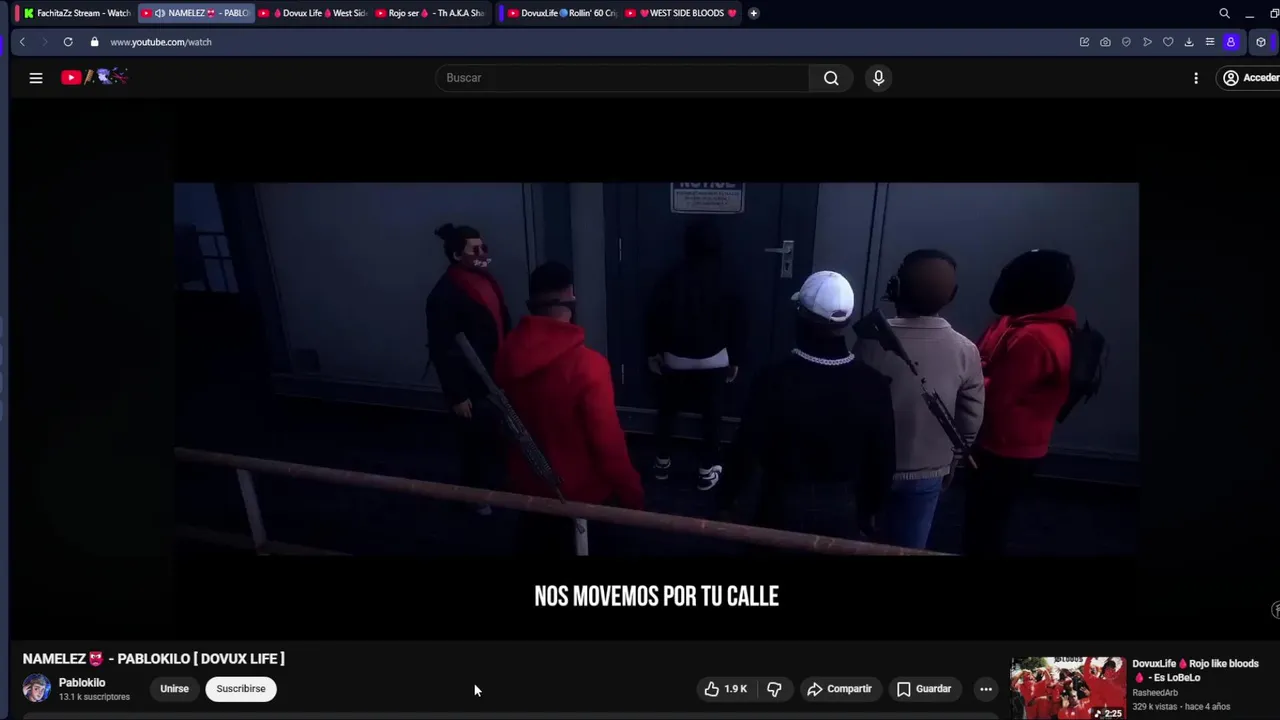Open the edit/pinboard icon in address bar
The height and width of the screenshot is (720, 1280).
[1084, 42]
